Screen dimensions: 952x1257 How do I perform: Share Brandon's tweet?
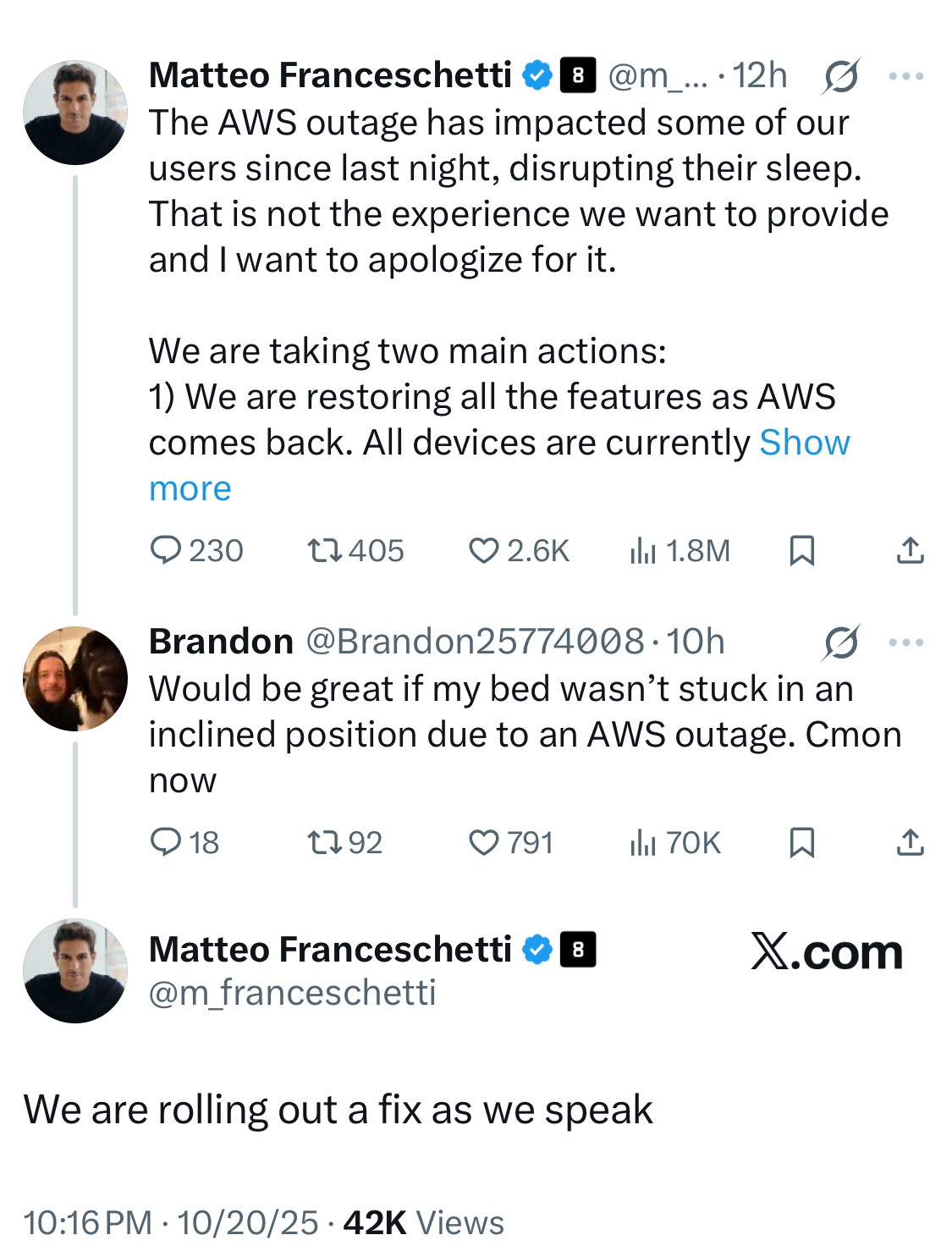[910, 842]
